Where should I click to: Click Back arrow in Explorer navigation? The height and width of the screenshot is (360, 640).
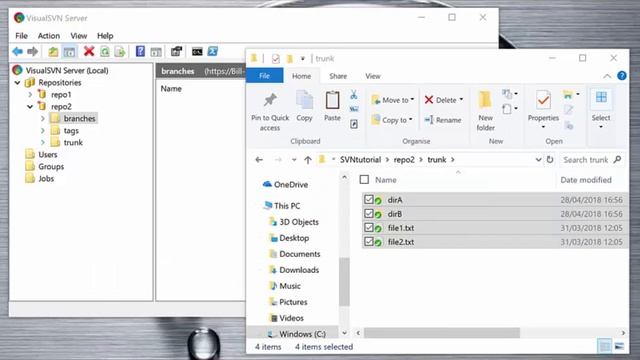(x=259, y=160)
